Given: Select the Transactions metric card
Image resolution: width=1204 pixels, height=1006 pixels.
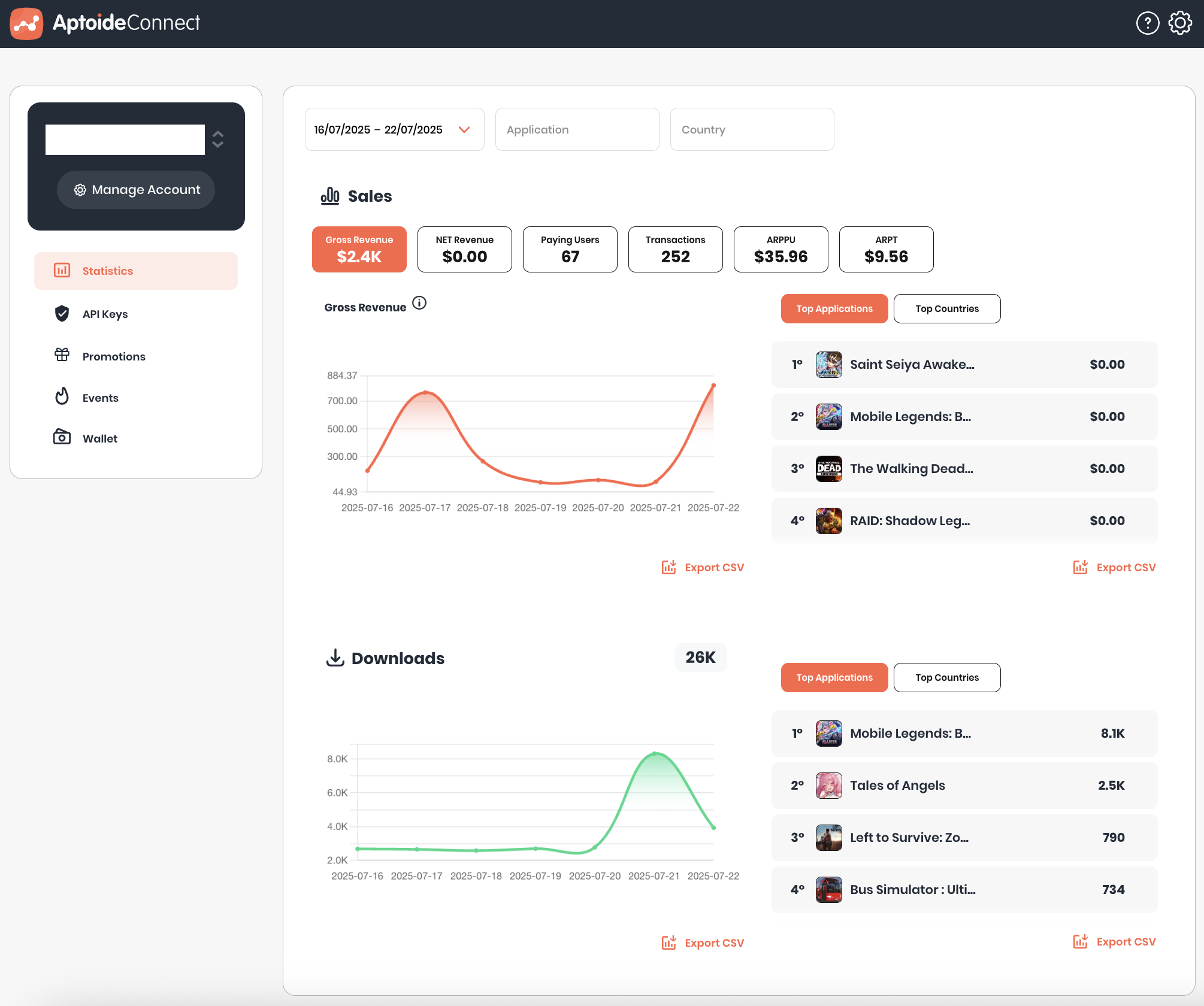Looking at the screenshot, I should point(676,249).
